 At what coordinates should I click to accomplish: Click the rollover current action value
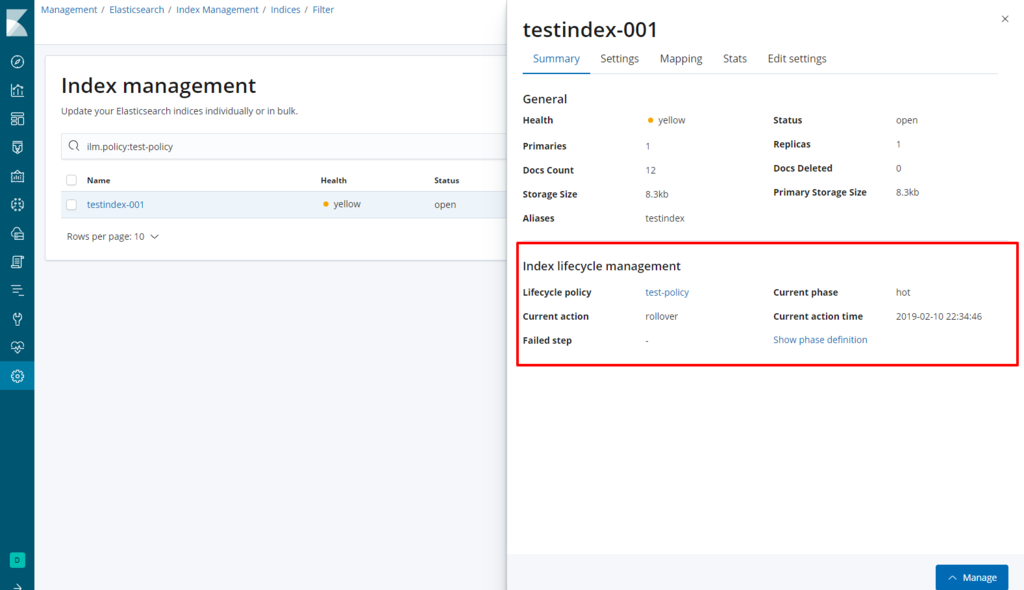662,316
